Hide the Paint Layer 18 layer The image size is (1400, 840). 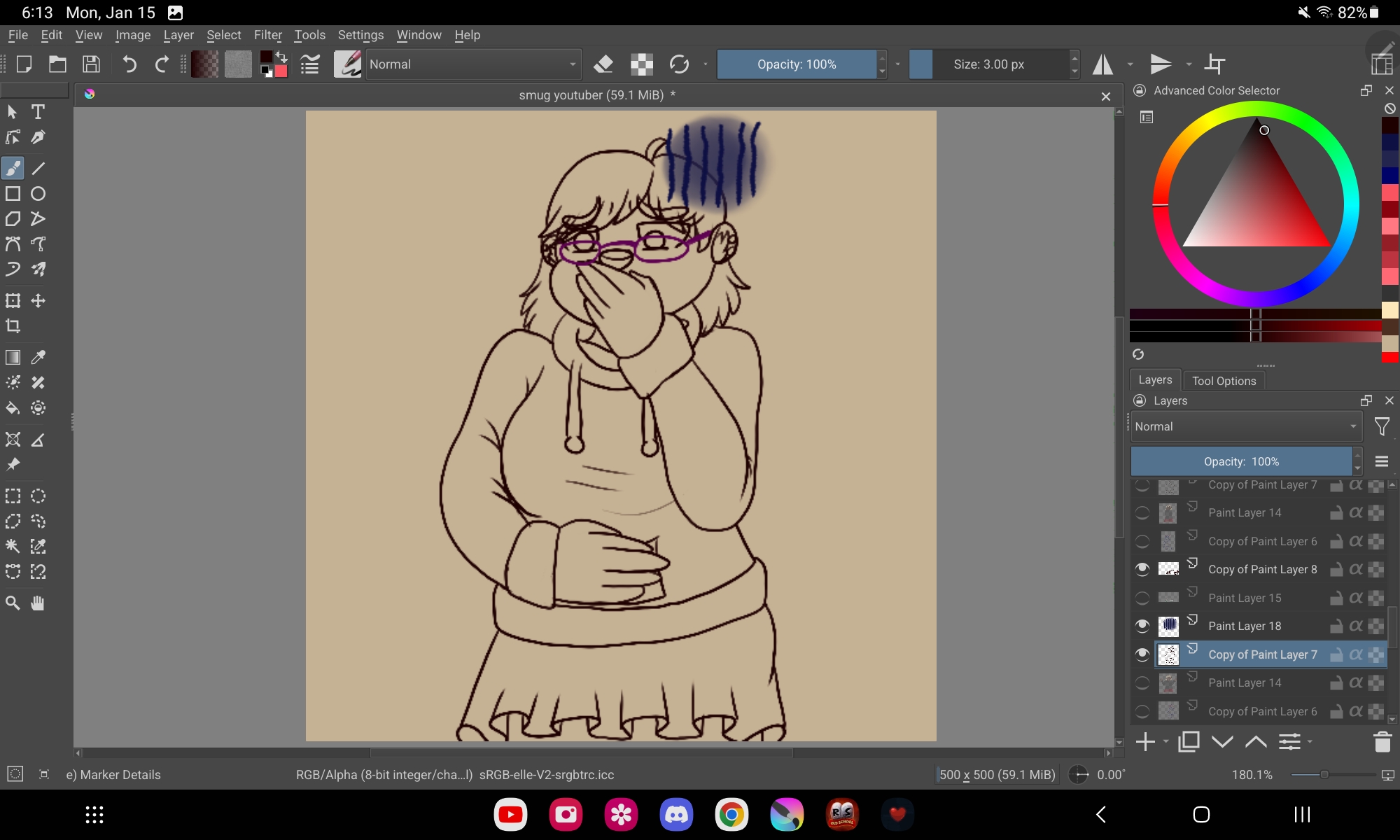point(1142,626)
